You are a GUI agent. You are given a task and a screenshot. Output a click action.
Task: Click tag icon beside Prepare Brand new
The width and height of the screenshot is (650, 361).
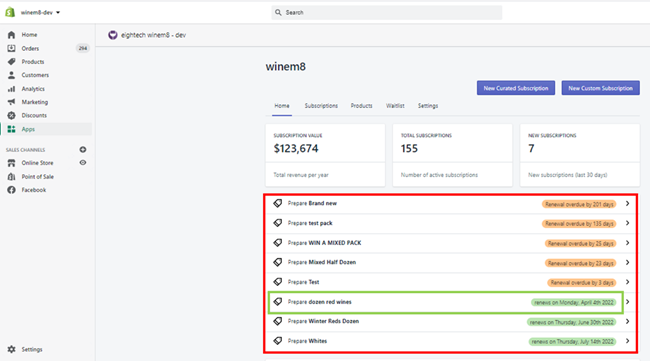(x=278, y=204)
